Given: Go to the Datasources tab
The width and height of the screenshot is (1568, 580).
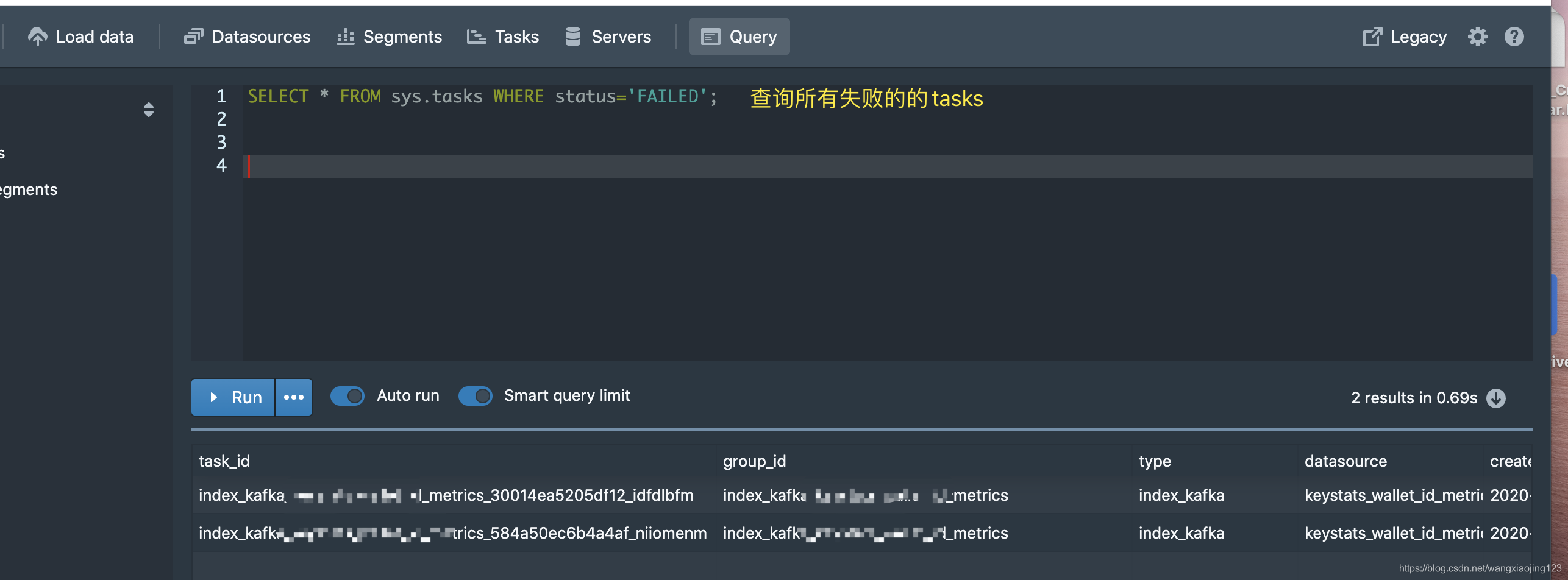Looking at the screenshot, I should (248, 37).
